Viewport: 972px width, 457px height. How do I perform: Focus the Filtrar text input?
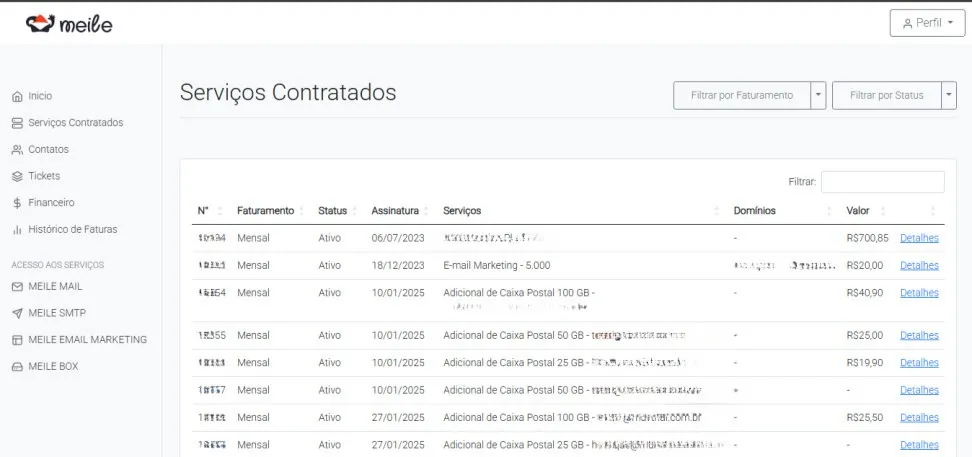[x=883, y=182]
